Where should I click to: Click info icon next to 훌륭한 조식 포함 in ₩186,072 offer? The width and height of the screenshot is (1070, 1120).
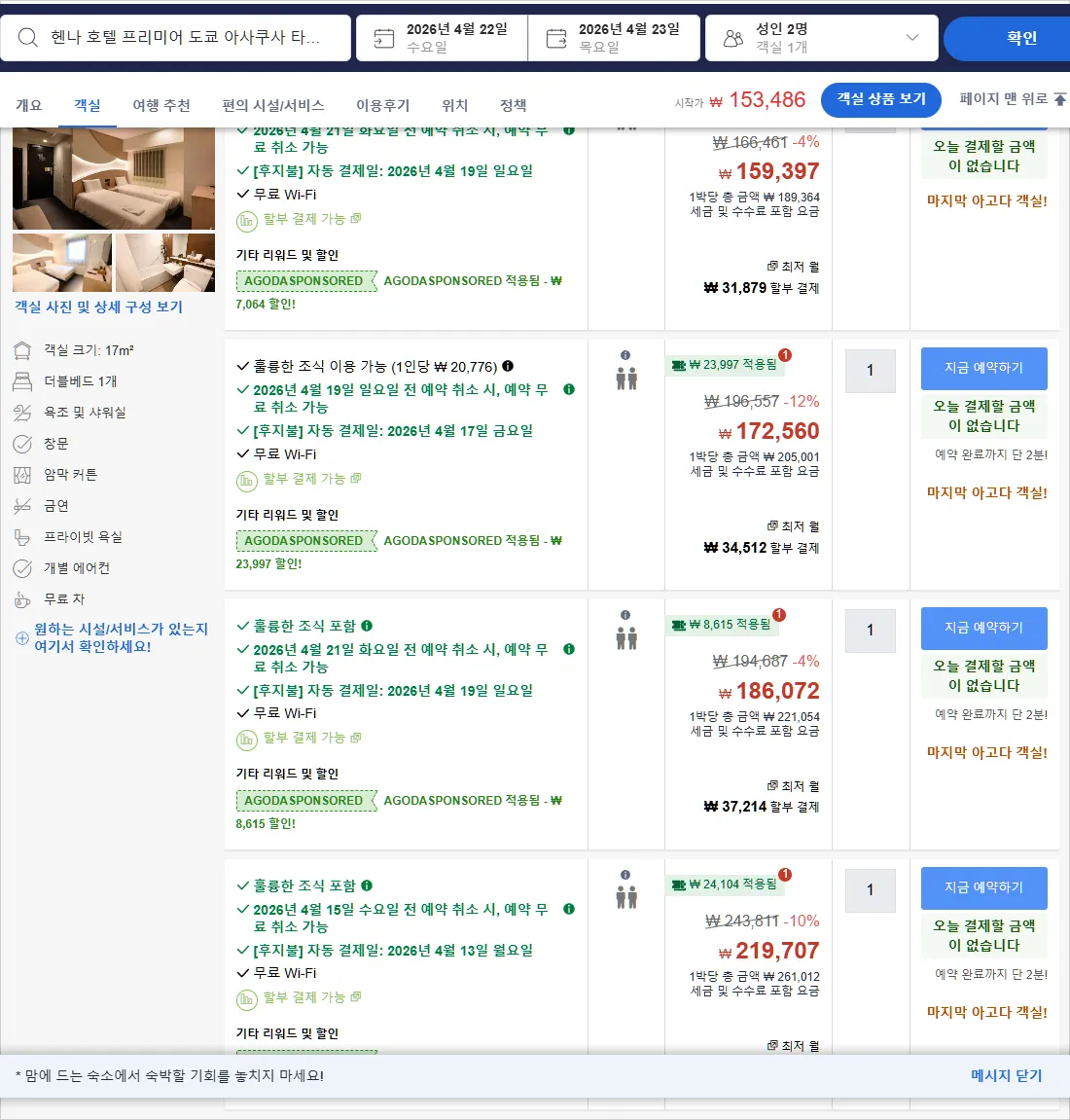[x=367, y=626]
